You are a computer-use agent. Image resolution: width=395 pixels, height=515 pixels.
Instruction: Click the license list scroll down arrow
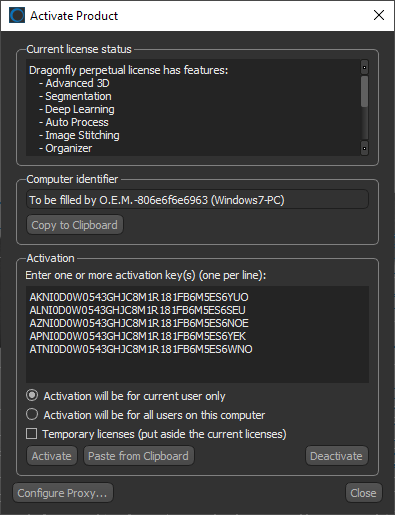[364, 148]
